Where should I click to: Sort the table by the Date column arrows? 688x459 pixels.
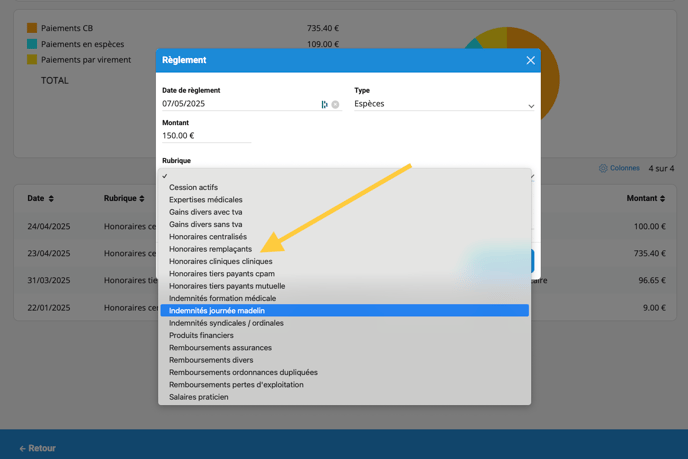click(51, 199)
